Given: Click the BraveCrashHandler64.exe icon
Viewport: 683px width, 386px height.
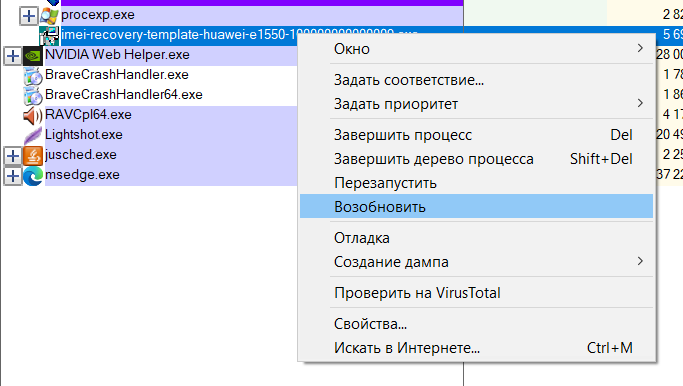Looking at the screenshot, I should pyautogui.click(x=33, y=96).
